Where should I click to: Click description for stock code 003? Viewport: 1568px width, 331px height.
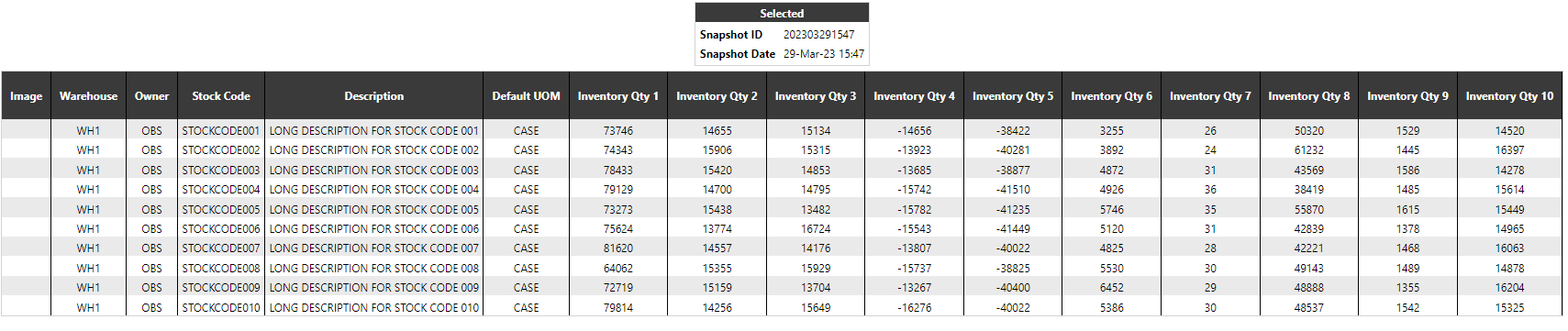[373, 170]
